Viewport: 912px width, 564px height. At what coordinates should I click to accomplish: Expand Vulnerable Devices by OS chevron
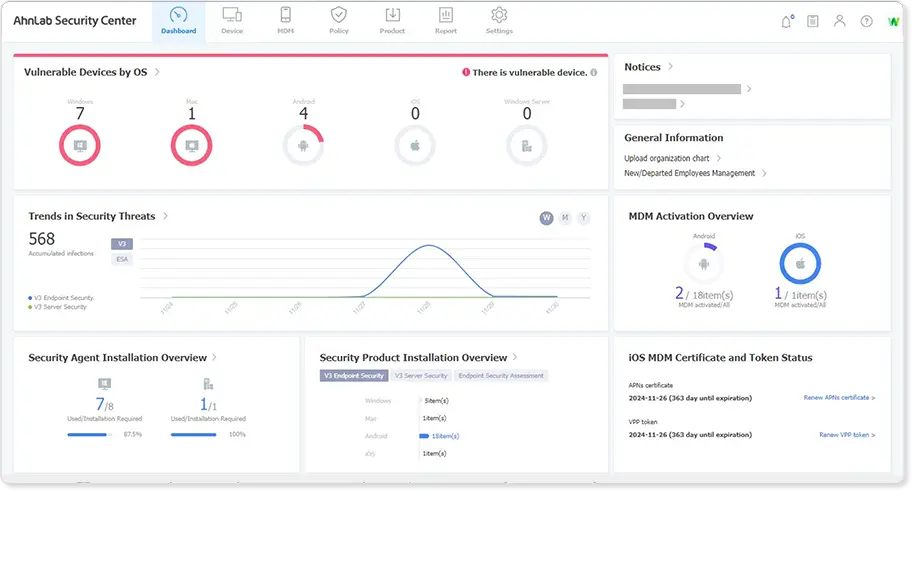point(157,72)
